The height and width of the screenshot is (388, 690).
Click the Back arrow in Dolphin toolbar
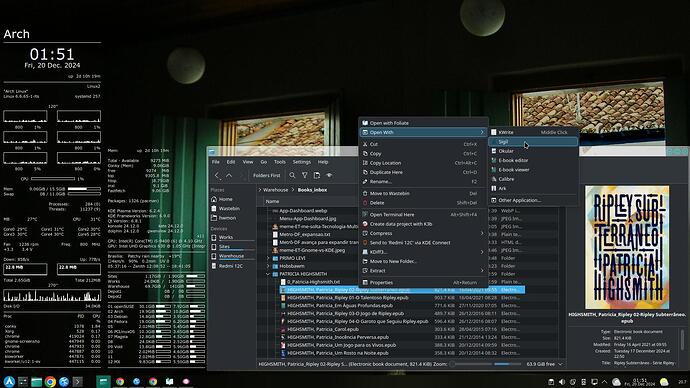point(217,175)
